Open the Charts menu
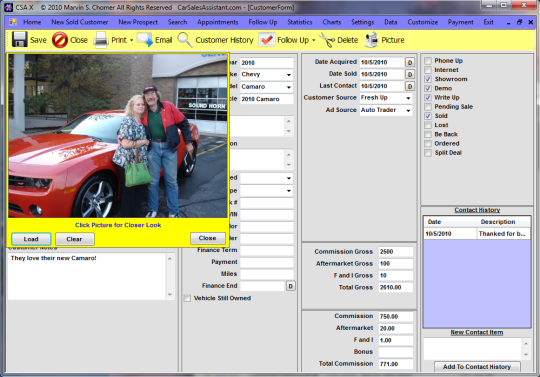The width and height of the screenshot is (540, 377). click(x=332, y=22)
